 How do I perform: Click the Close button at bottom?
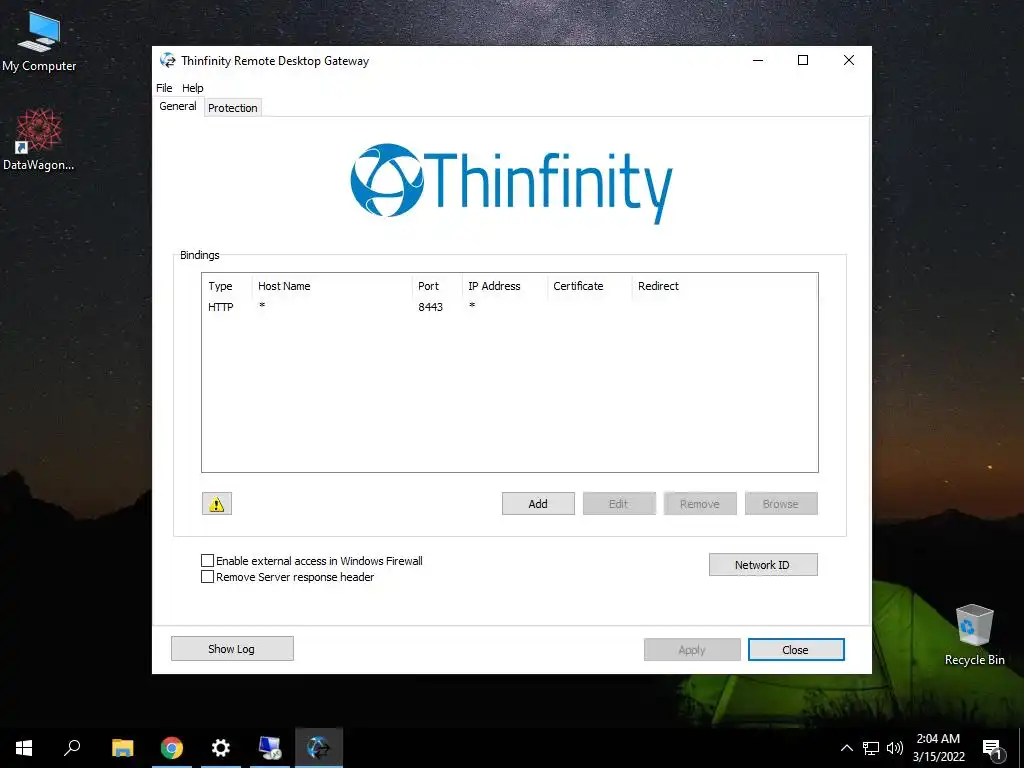tap(796, 650)
